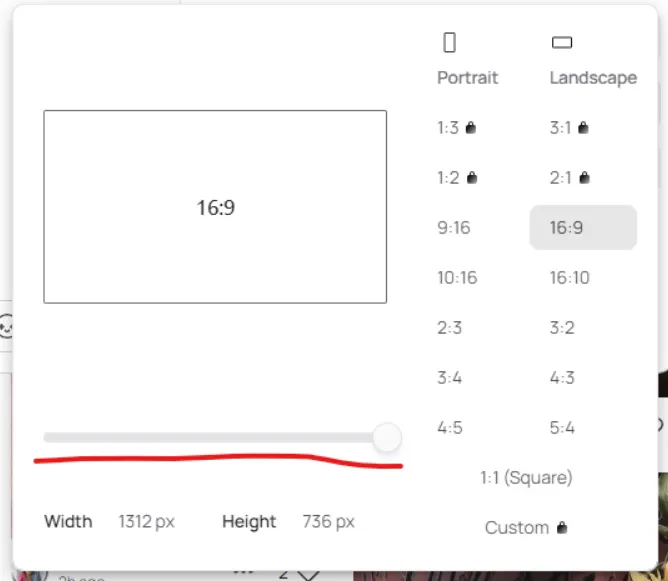
Task: Choose the 3:2 aspect ratio
Action: [x=562, y=328]
